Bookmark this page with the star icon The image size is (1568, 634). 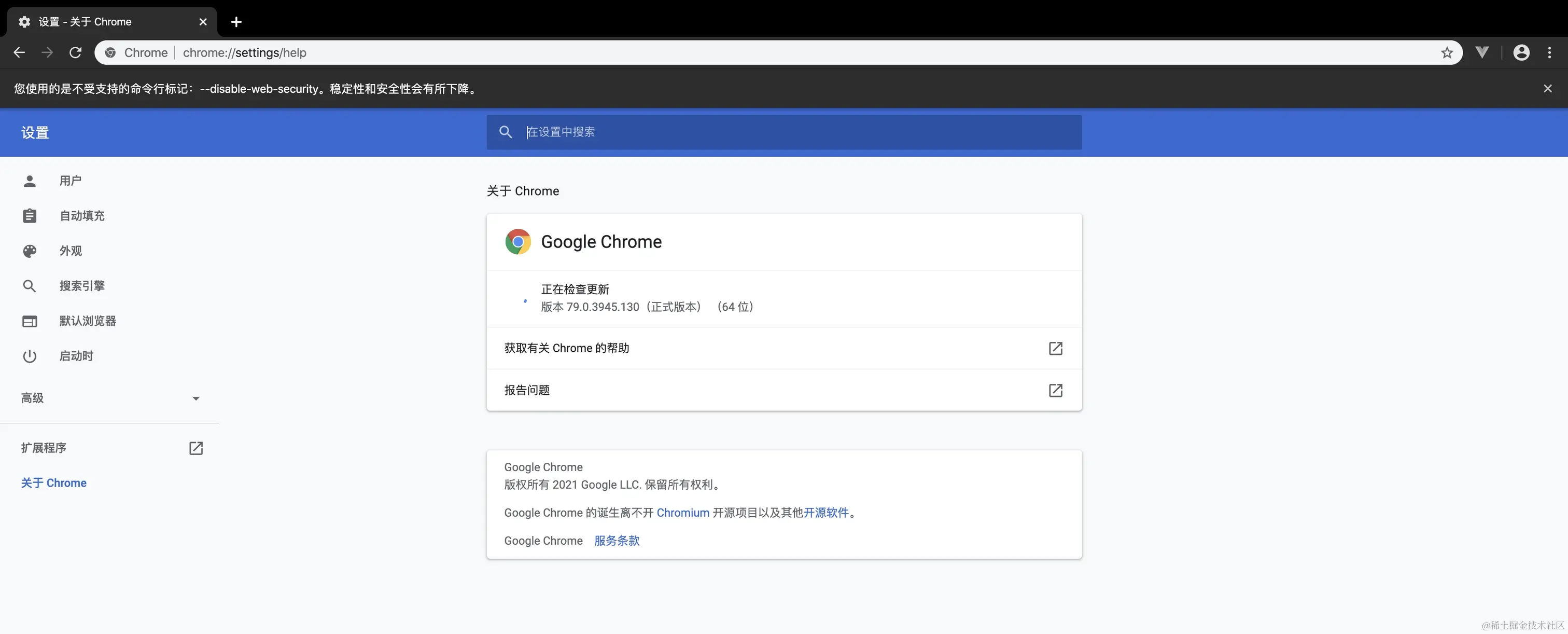(1447, 52)
